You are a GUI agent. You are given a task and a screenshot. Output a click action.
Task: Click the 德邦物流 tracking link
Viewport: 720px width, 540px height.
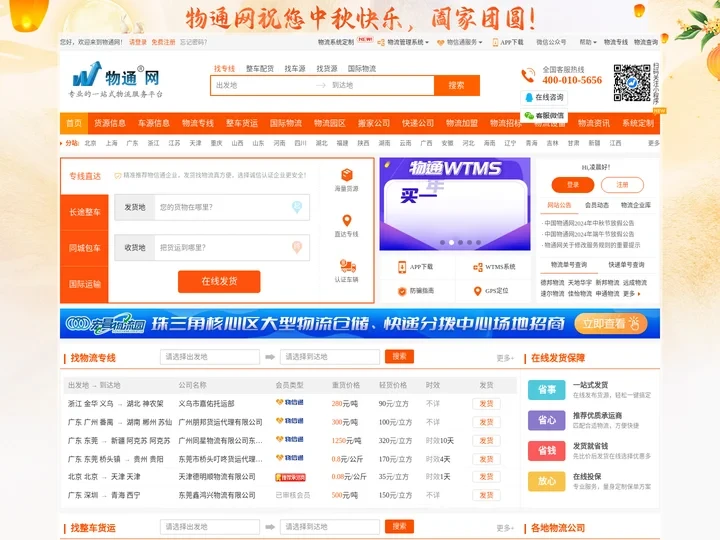tap(552, 283)
